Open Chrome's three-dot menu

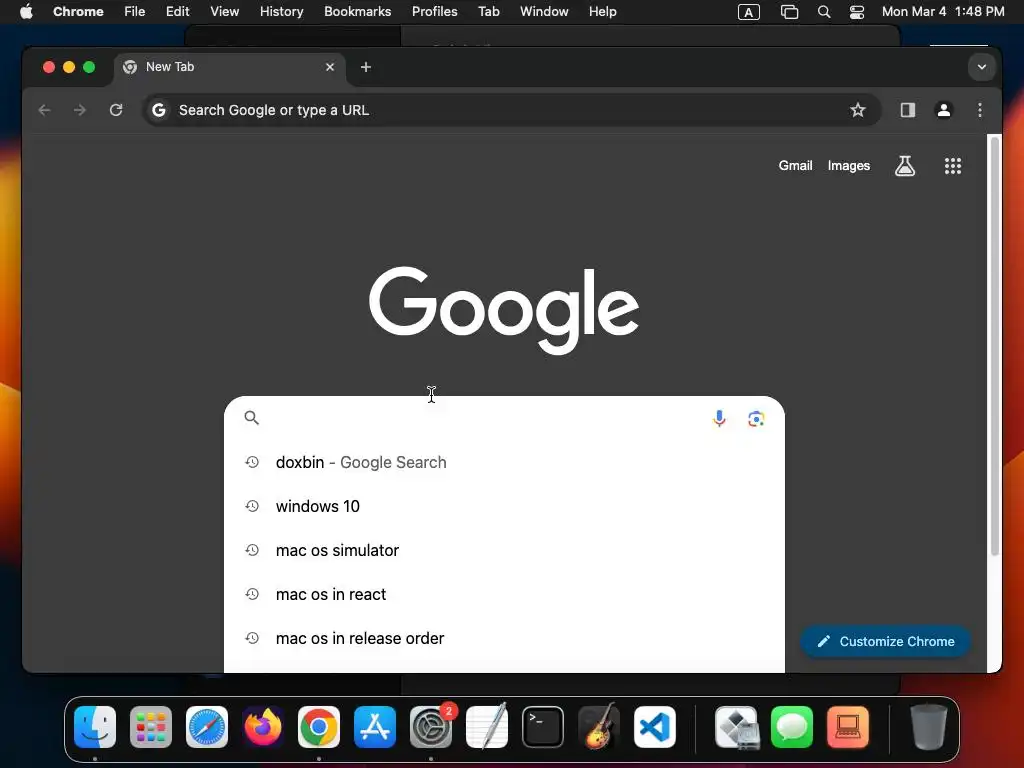click(x=980, y=110)
